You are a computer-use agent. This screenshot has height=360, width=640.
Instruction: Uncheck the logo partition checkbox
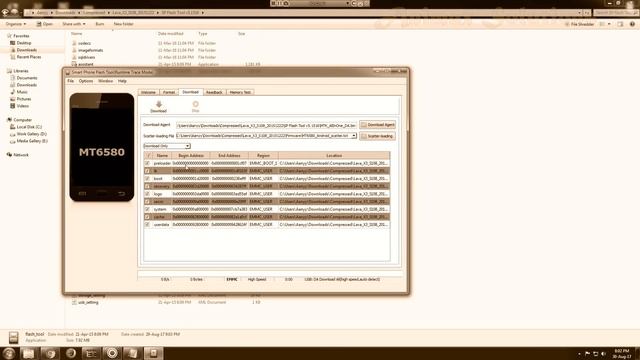147,194
